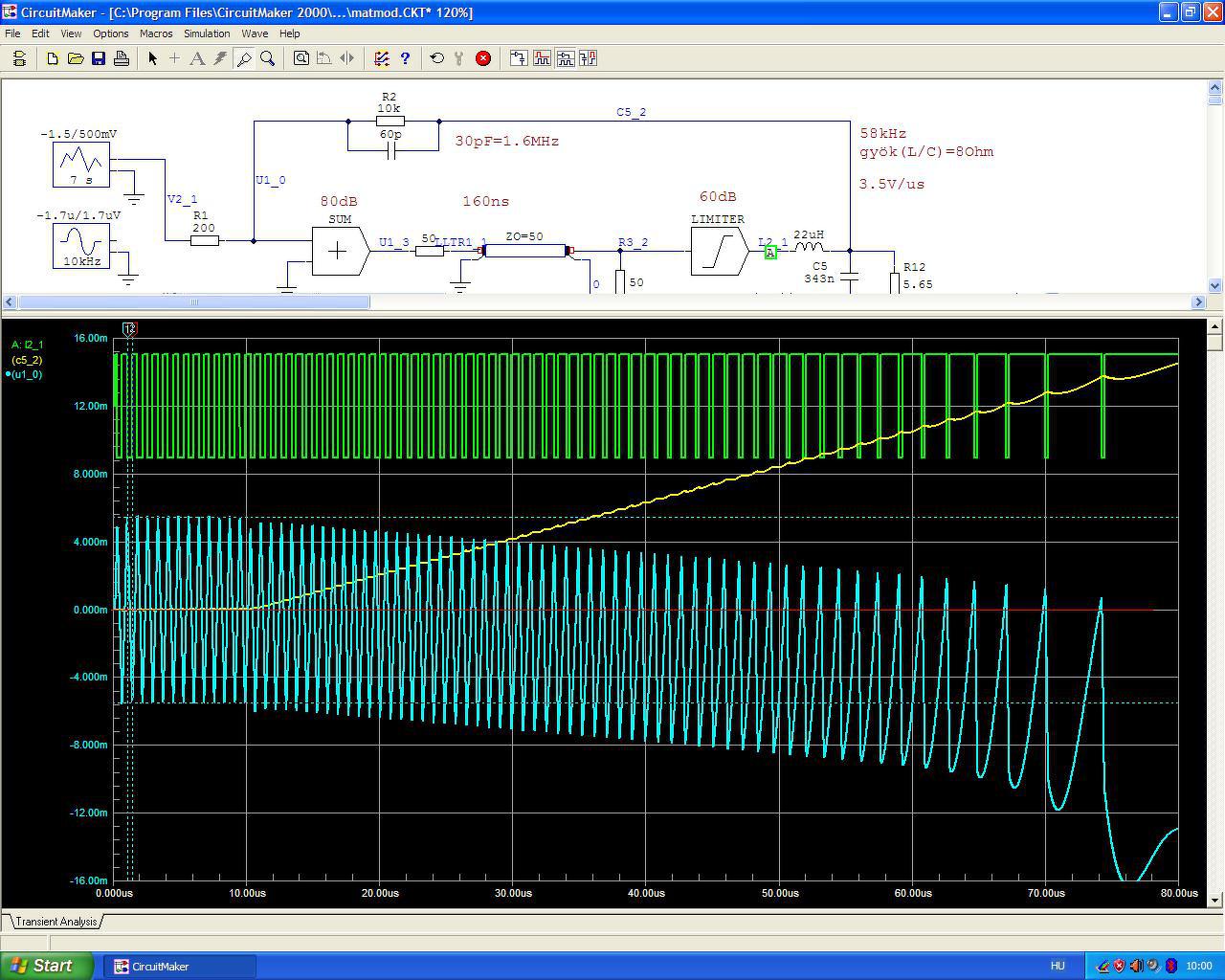
Task: Activate the Text tool
Action: 197,58
